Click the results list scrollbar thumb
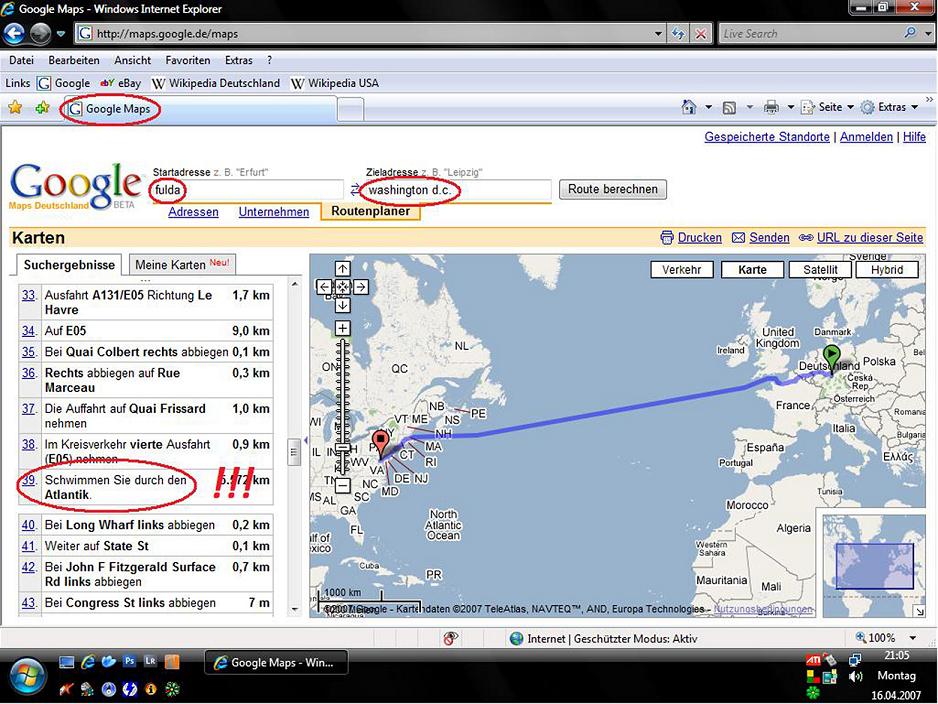938x704 pixels. [294, 452]
